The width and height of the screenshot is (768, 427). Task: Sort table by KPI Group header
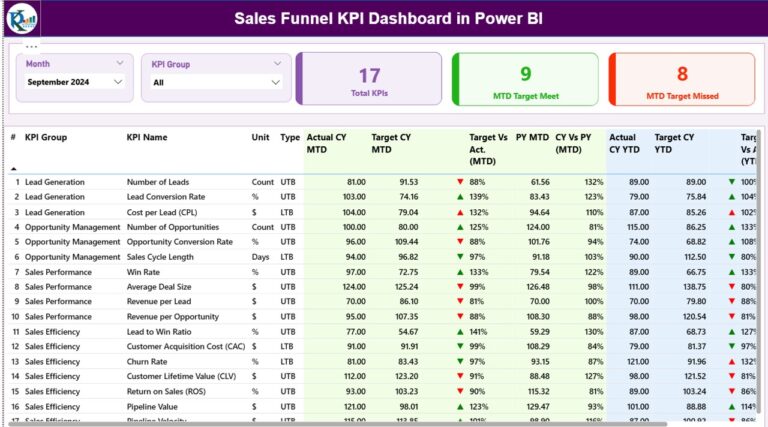[x=46, y=138]
